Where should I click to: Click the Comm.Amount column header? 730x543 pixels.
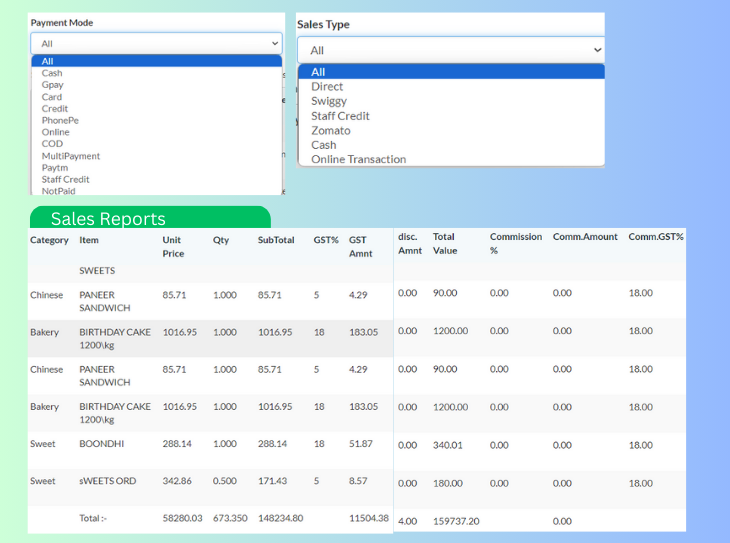585,237
